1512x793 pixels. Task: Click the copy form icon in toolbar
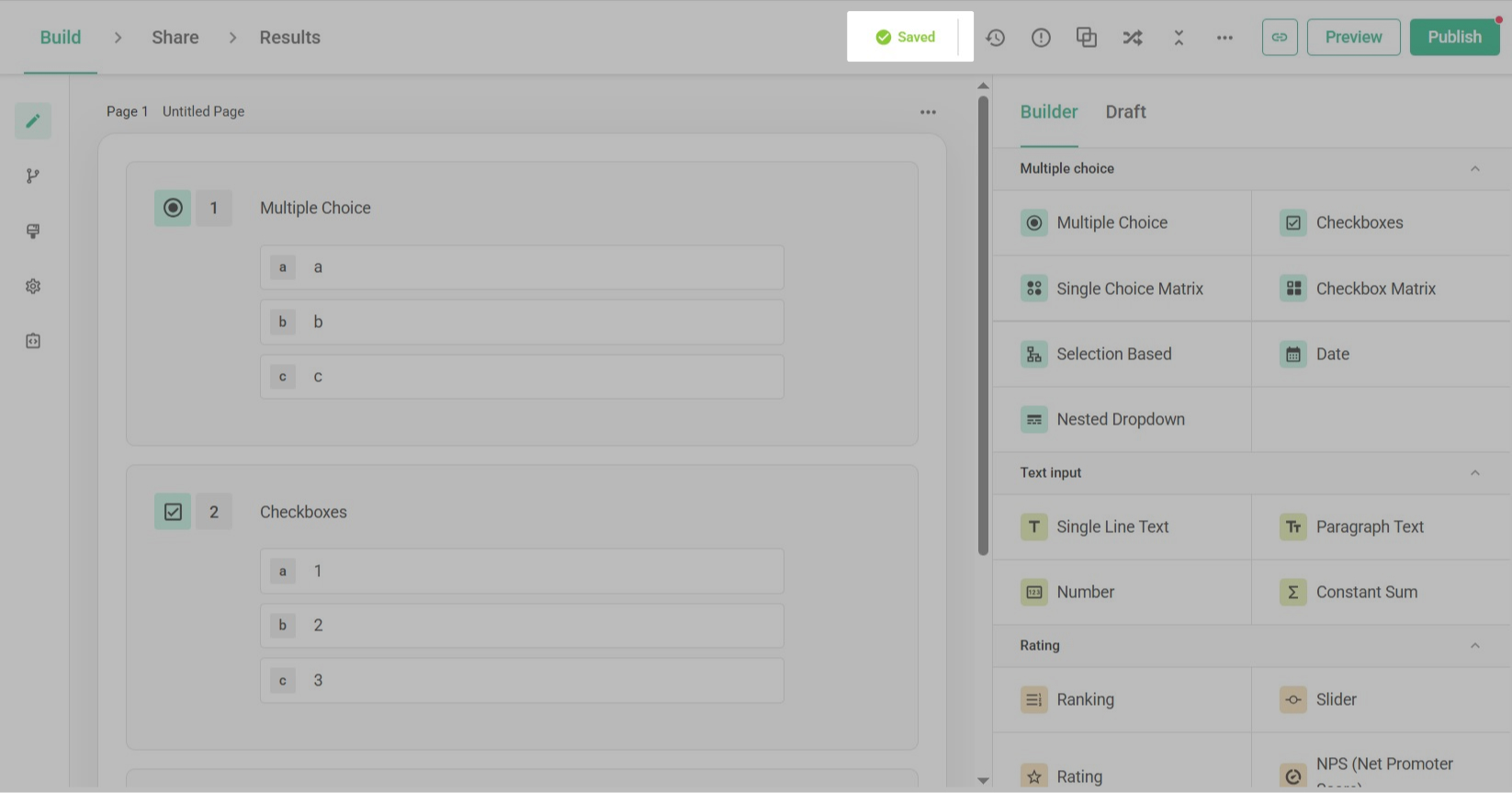[1087, 38]
